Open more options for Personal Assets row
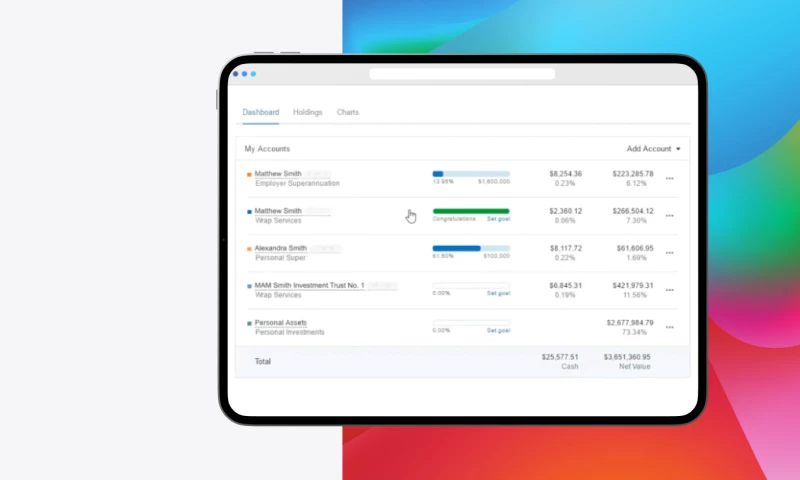Image resolution: width=800 pixels, height=480 pixels. click(669, 327)
